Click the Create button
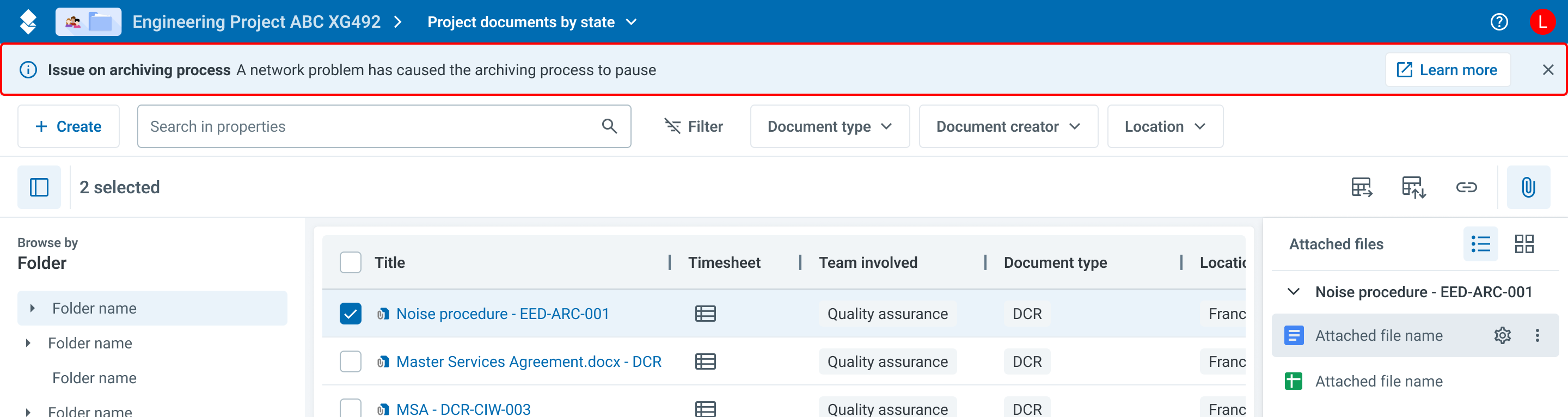Viewport: 1568px width, 417px height. pos(68,127)
